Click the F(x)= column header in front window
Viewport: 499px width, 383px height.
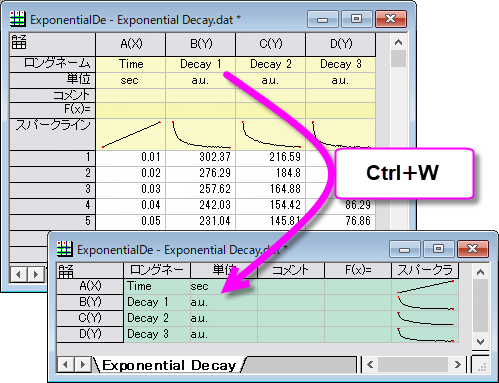(358, 270)
